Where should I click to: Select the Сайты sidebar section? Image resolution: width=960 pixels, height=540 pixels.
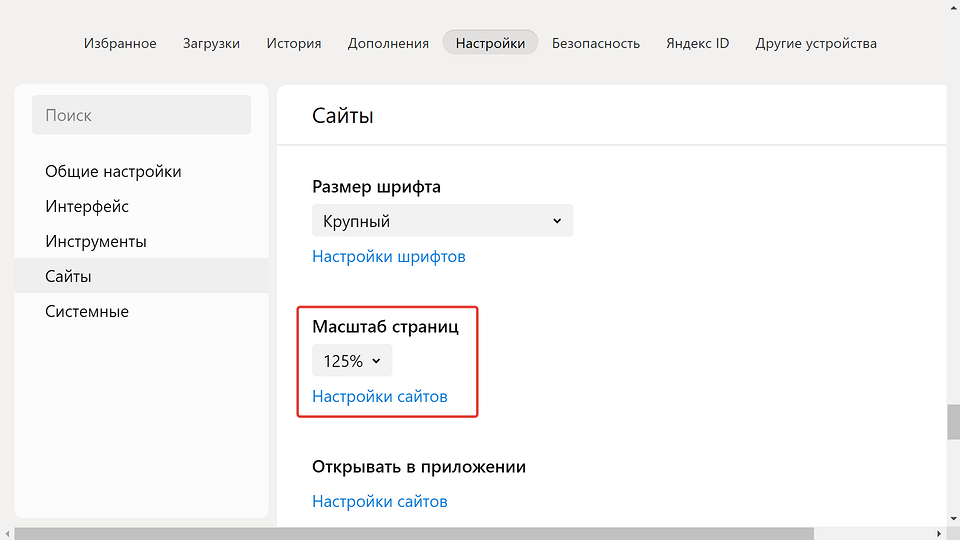pyautogui.click(x=68, y=276)
